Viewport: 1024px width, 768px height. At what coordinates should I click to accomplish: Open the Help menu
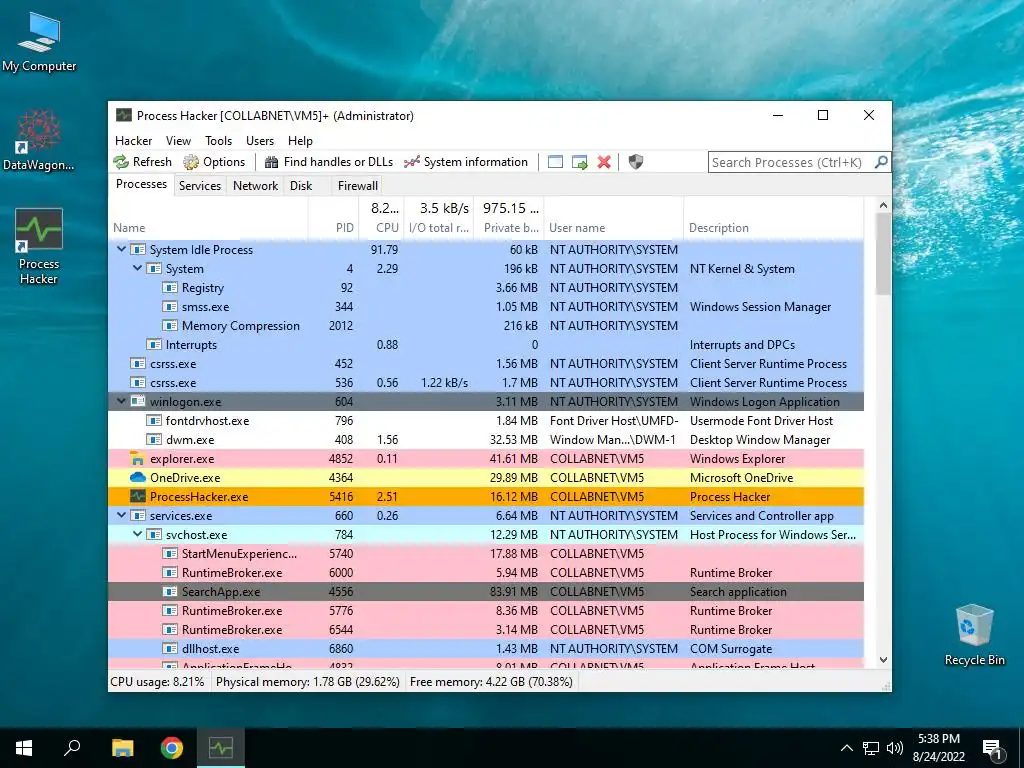(x=300, y=140)
